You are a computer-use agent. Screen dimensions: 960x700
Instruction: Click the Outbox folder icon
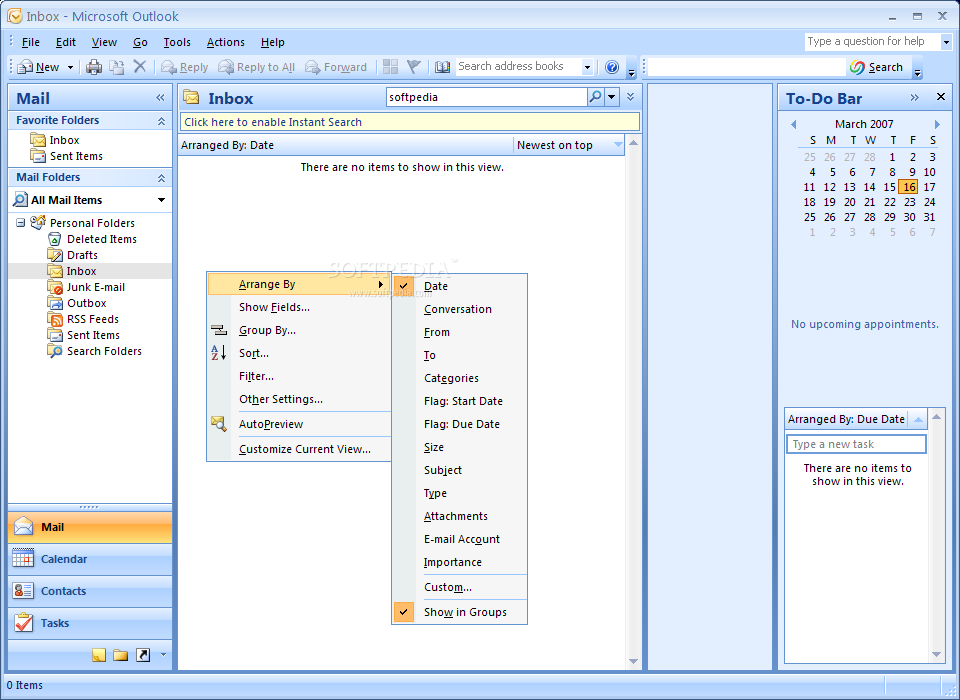pyautogui.click(x=55, y=303)
